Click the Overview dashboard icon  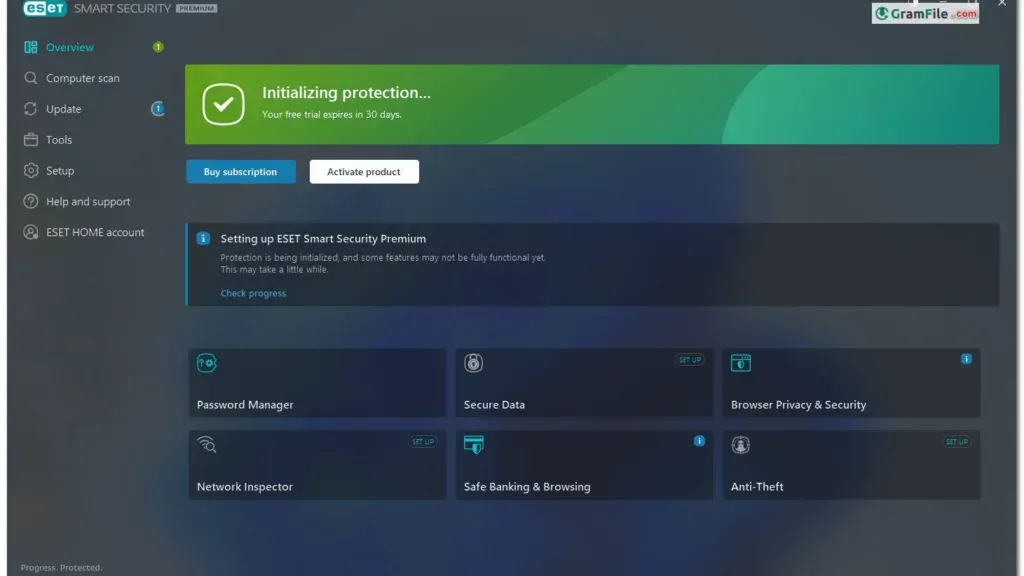(31, 47)
